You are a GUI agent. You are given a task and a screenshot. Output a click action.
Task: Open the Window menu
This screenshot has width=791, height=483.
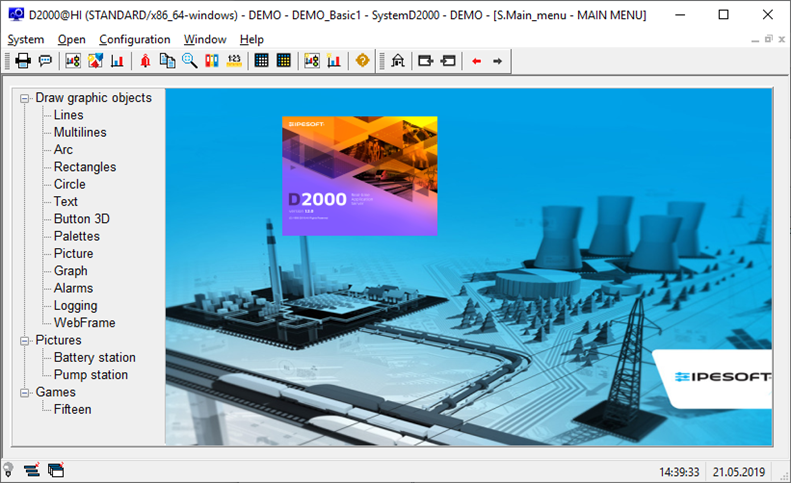pos(204,39)
